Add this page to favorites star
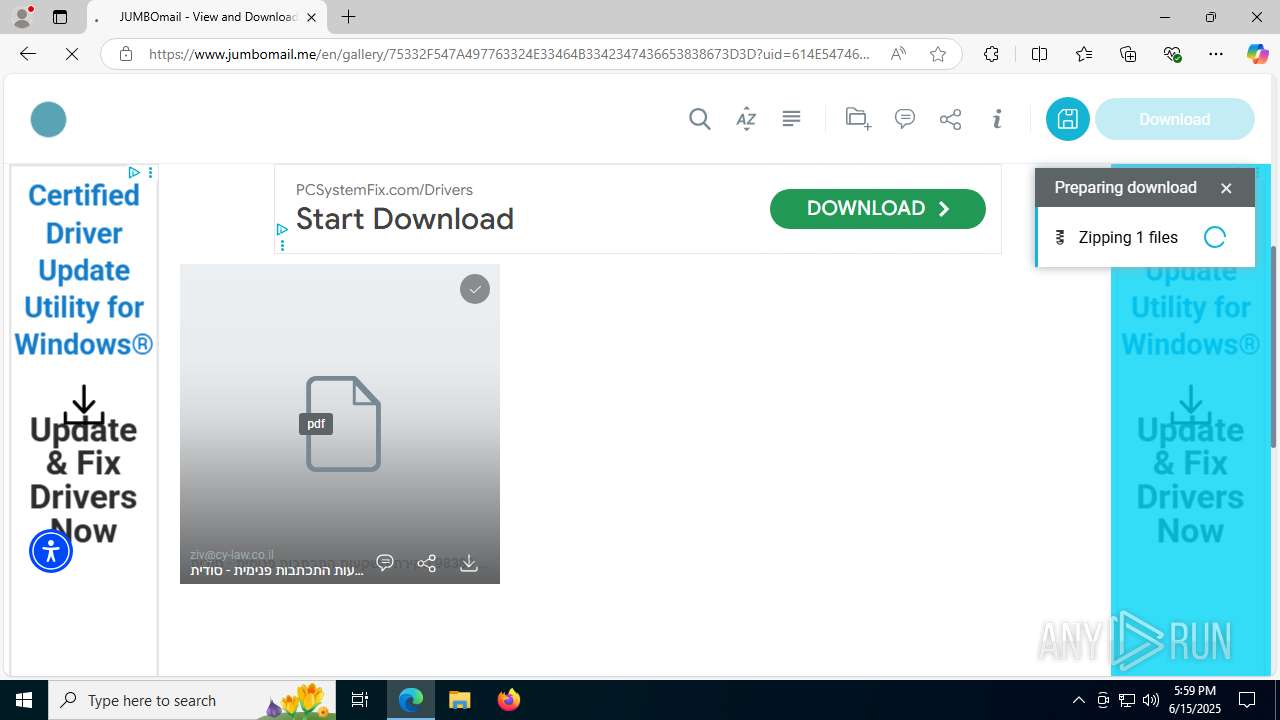1280x720 pixels. 938,54
